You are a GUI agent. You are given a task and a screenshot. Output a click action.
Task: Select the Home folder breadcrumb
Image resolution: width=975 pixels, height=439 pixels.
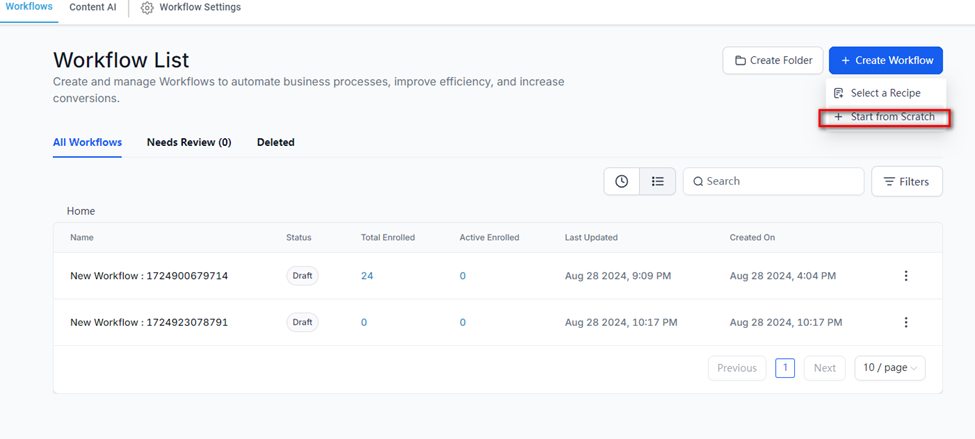tap(81, 211)
